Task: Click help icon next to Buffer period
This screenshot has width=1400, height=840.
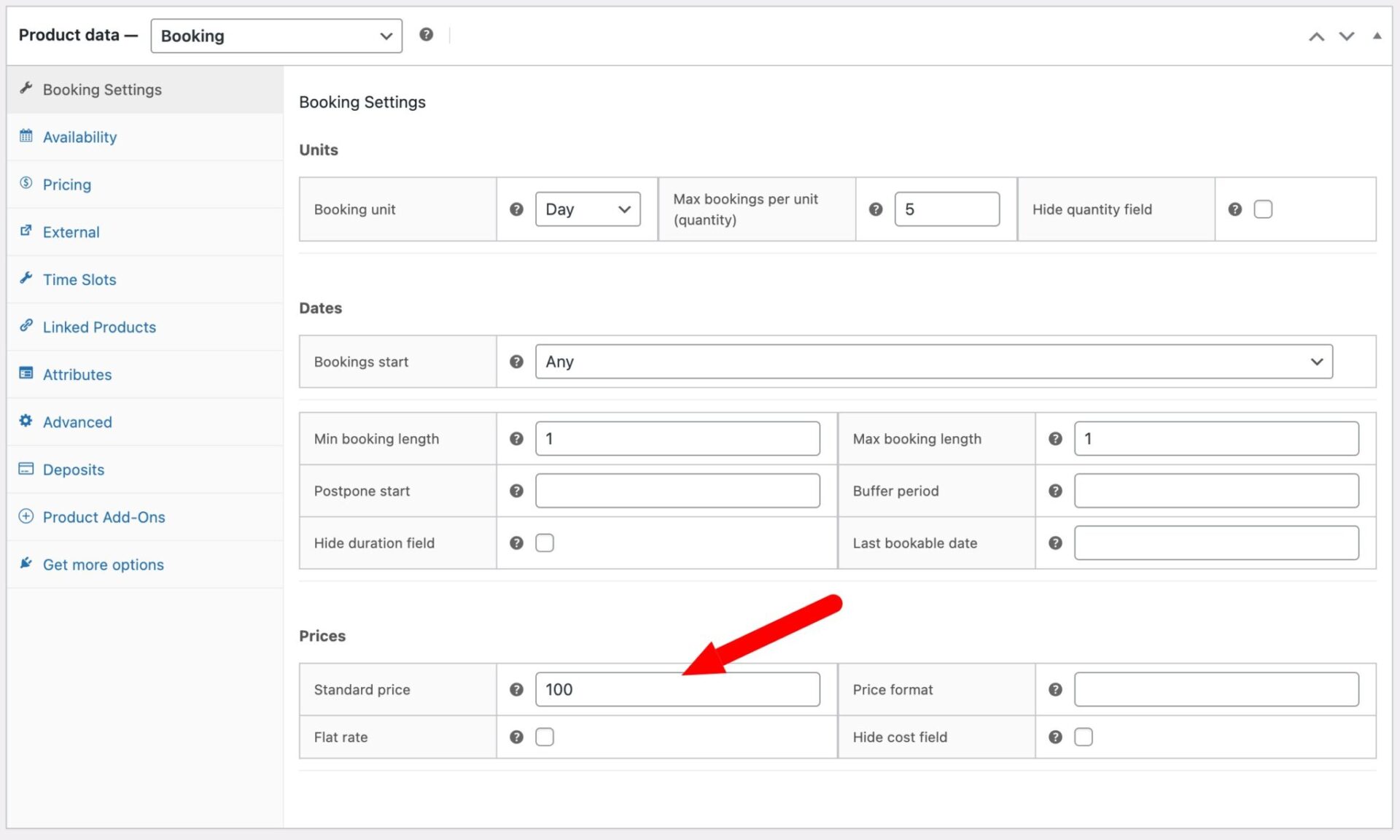Action: point(1055,491)
